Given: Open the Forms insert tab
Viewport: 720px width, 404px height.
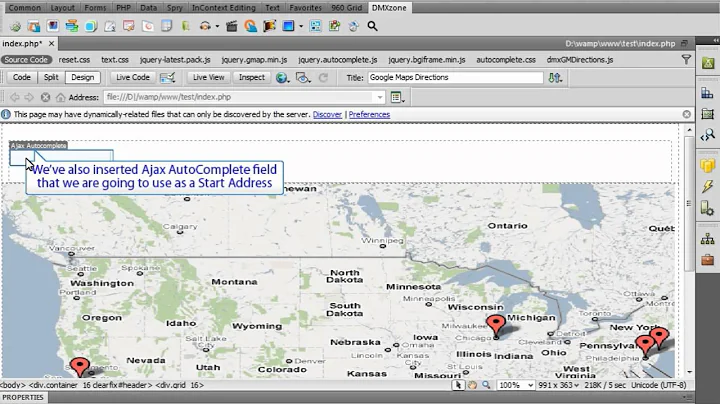Looking at the screenshot, I should tap(95, 8).
